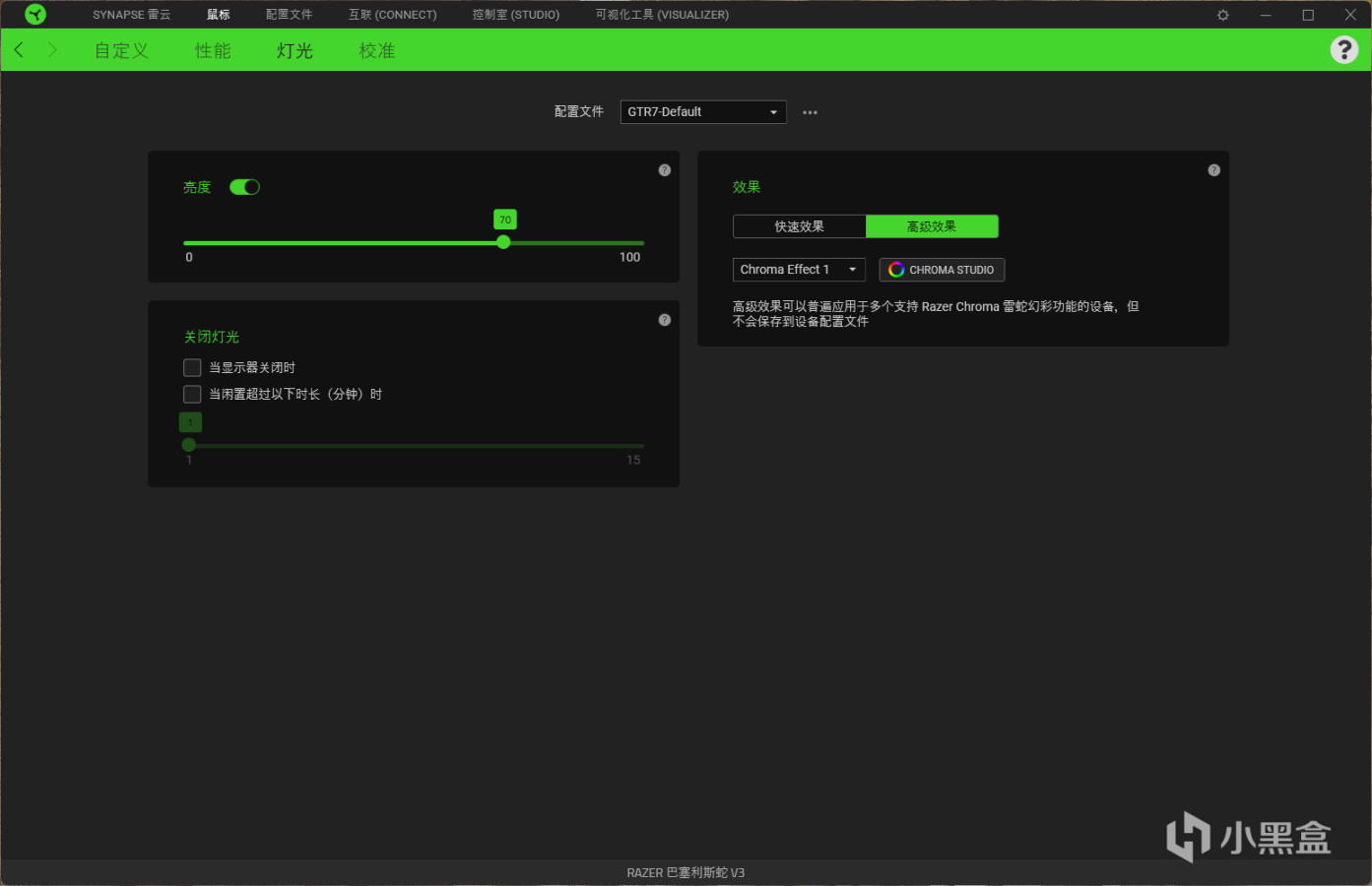The image size is (1372, 886).
Task: Toggle the 亮度 brightness switch
Action: point(244,187)
